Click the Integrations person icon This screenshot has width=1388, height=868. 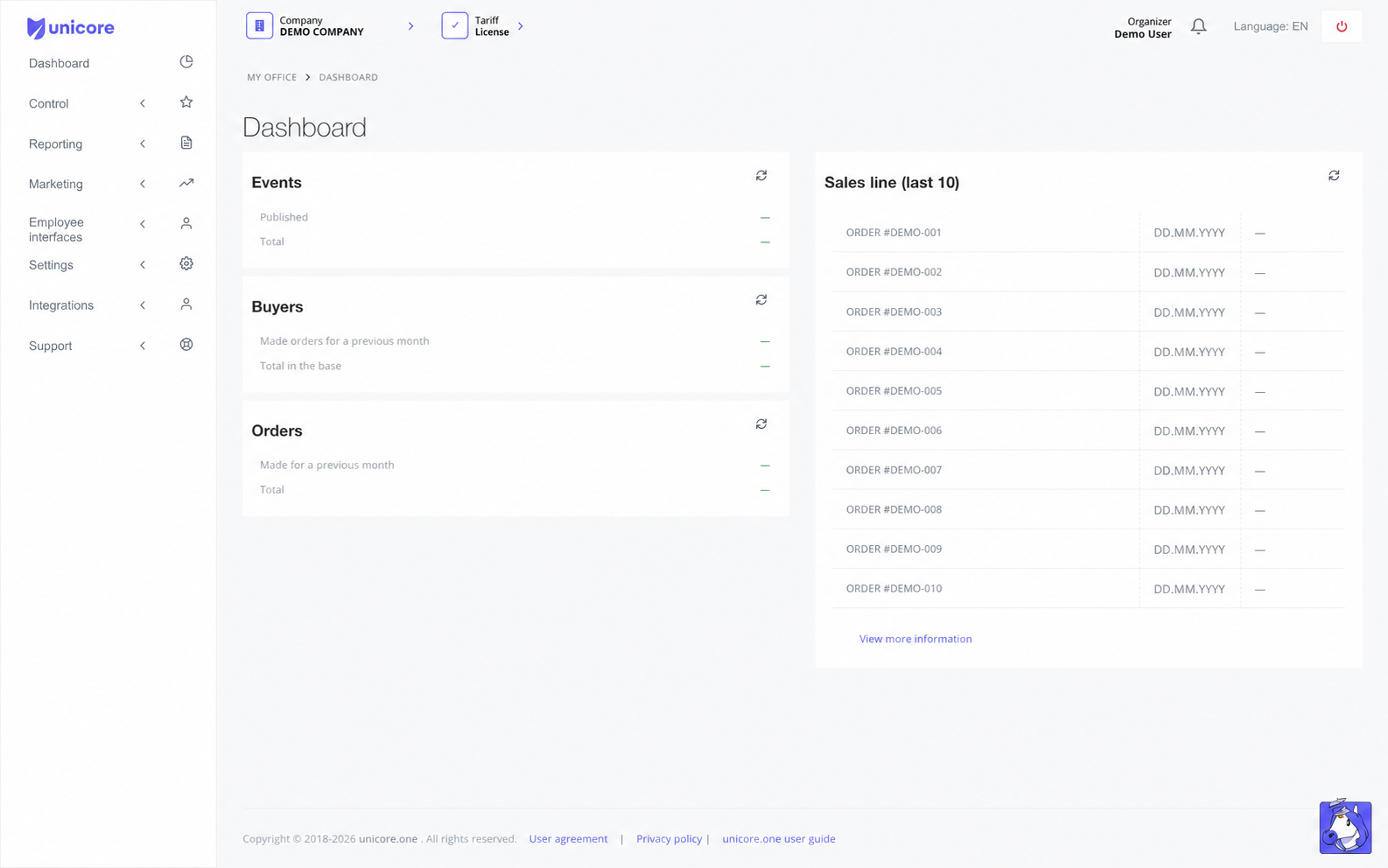[x=186, y=304]
